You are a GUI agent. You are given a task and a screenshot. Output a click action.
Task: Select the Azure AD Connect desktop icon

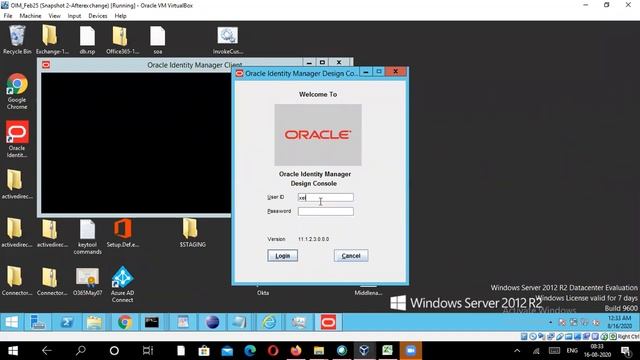[x=122, y=284]
